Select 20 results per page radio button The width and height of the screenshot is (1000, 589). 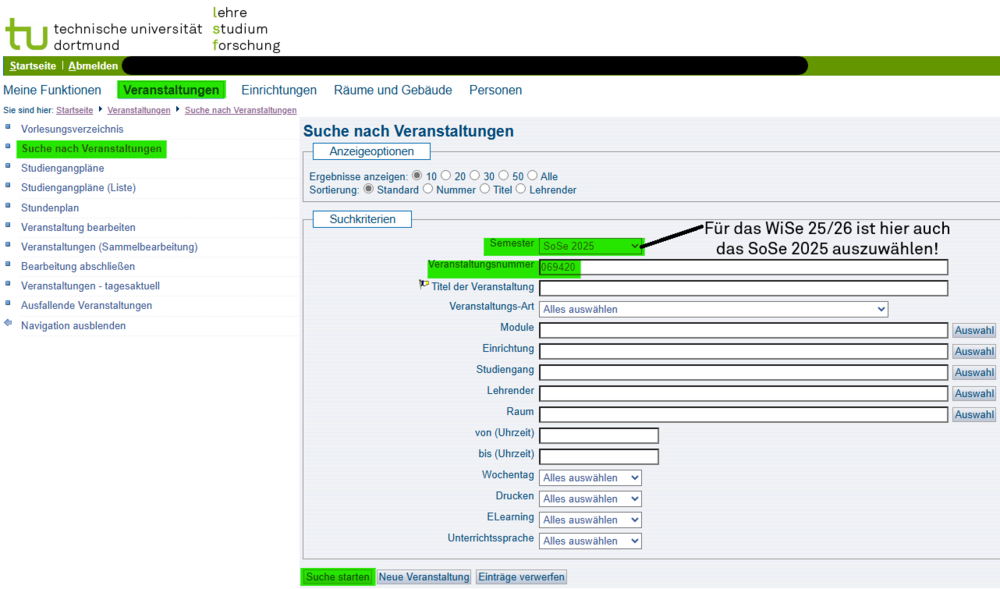(x=446, y=175)
